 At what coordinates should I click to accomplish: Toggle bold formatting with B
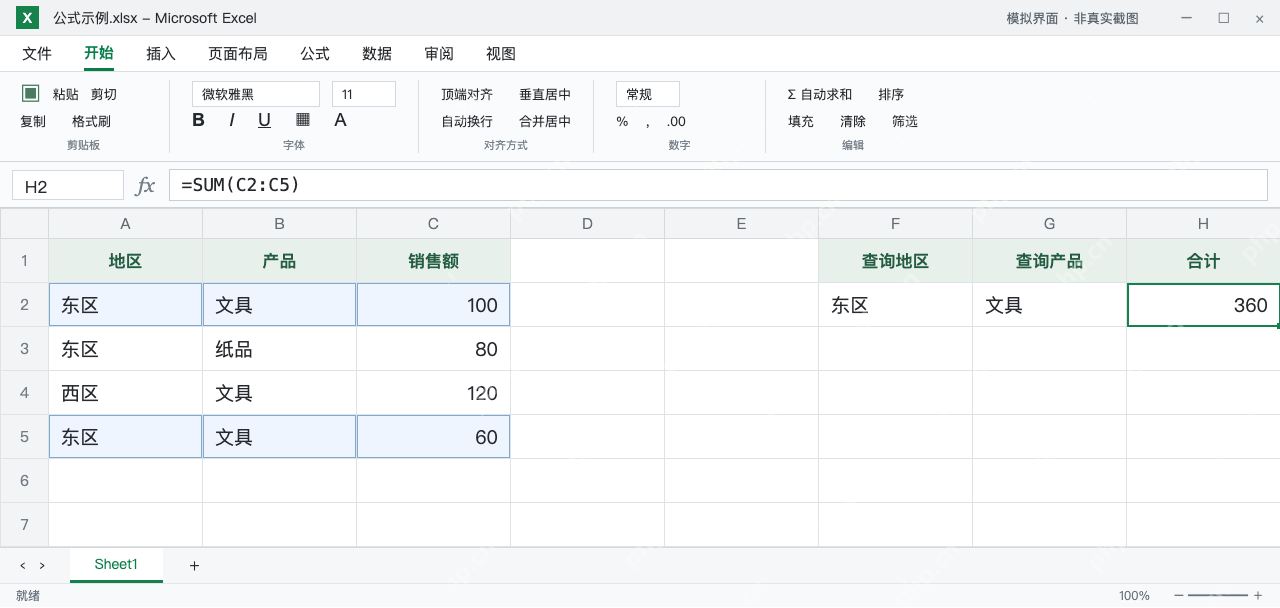pos(198,120)
